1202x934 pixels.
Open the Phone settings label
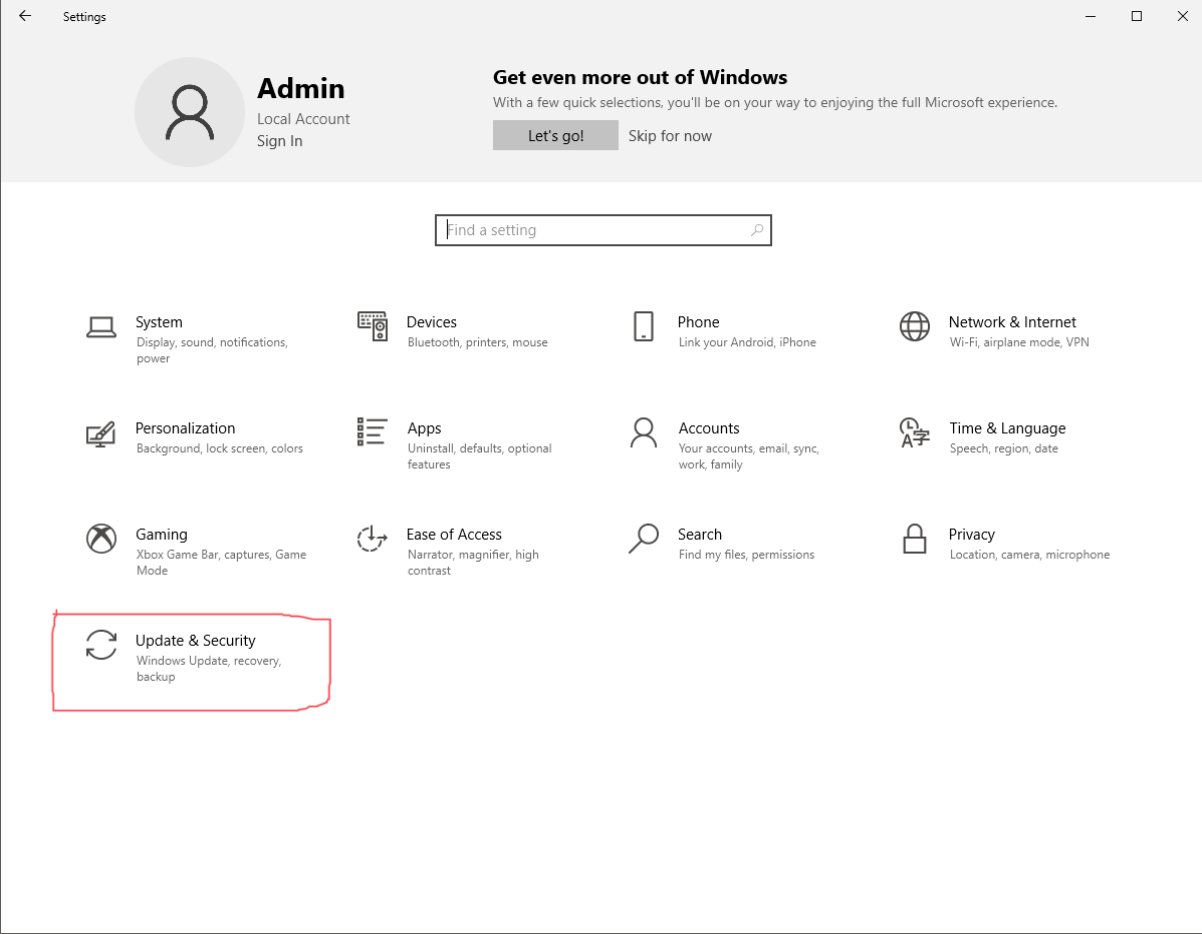click(699, 322)
